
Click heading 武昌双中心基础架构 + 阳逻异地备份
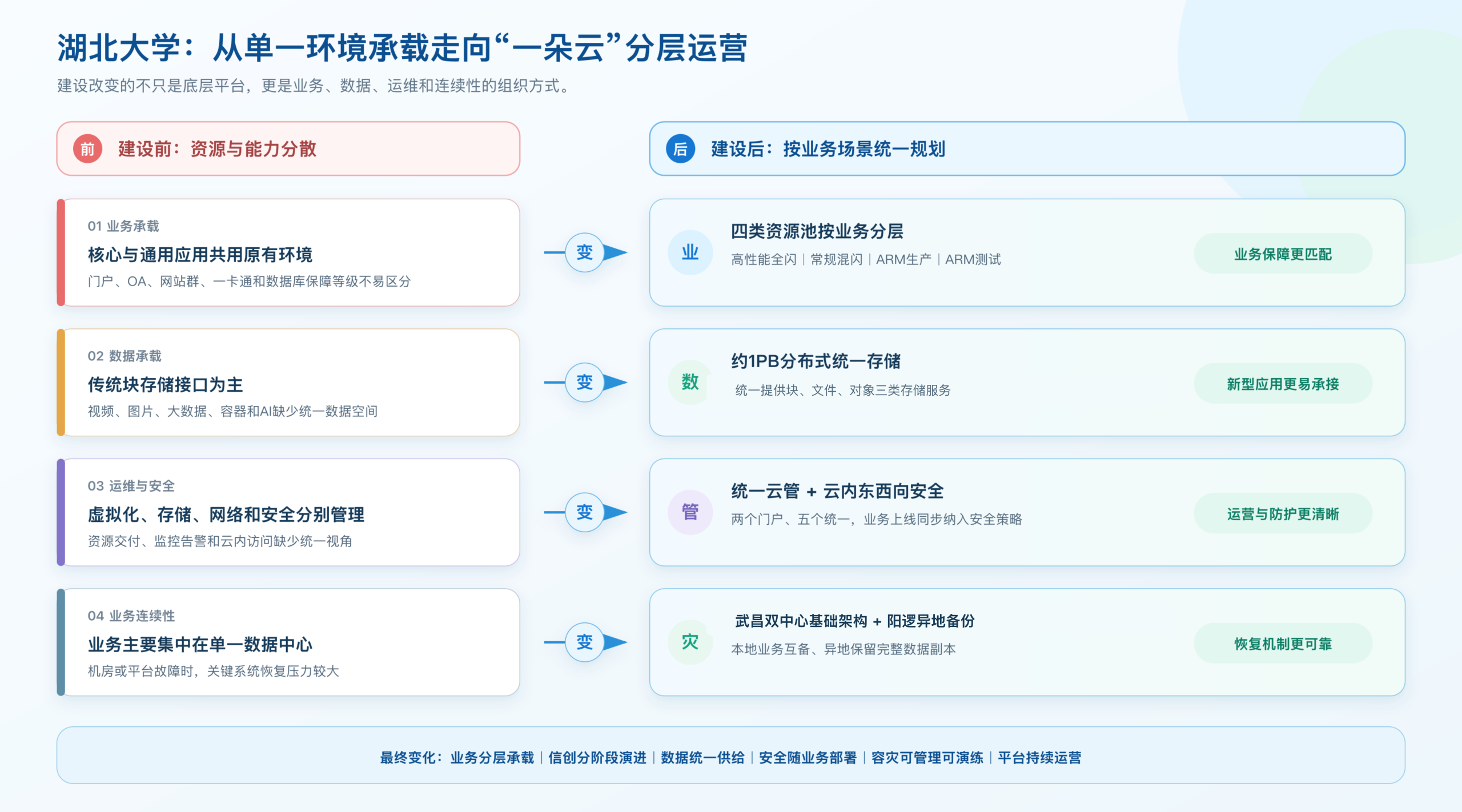pos(854,621)
